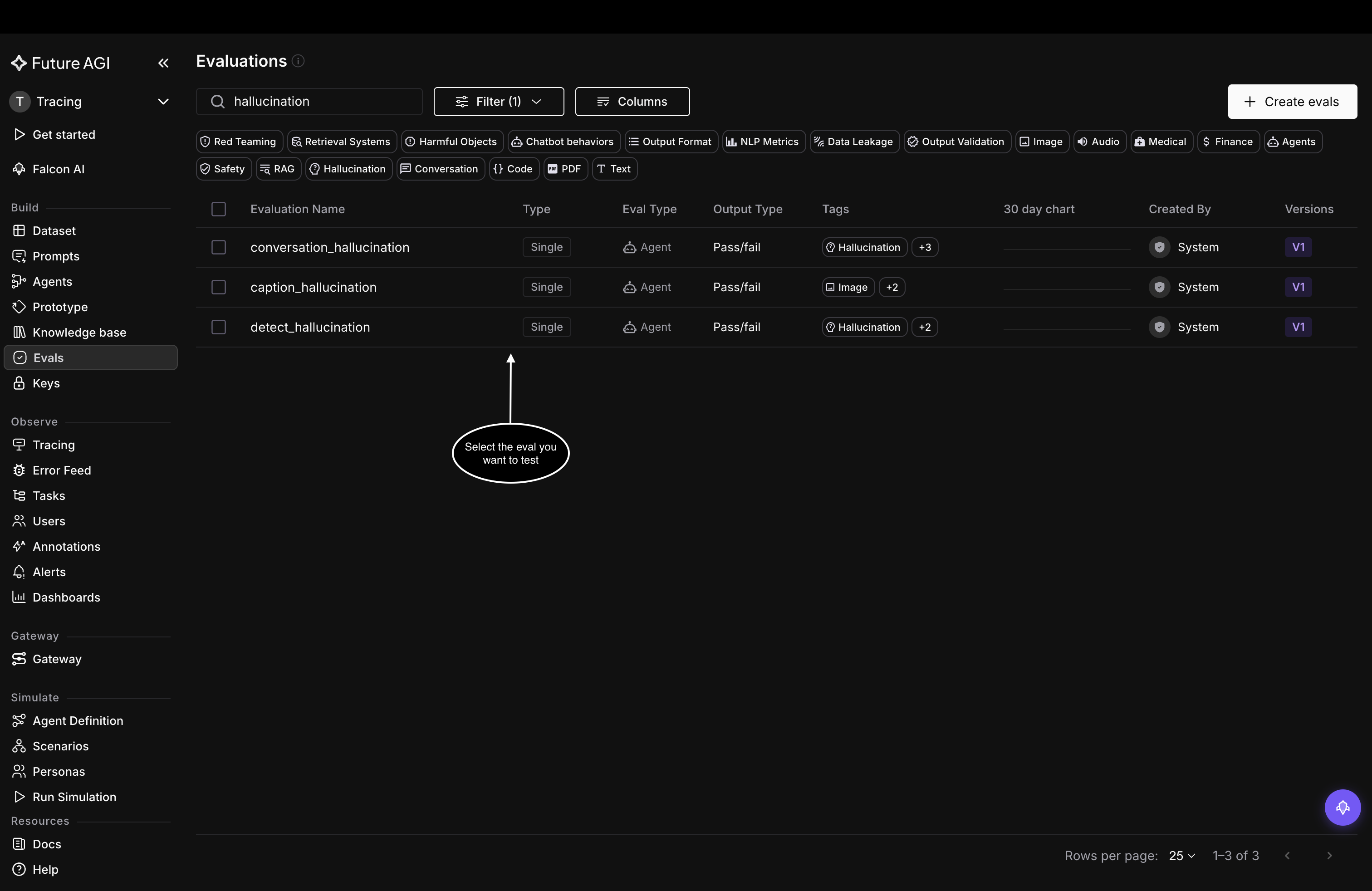
Task: Click the Future AGI logo icon
Action: point(19,63)
